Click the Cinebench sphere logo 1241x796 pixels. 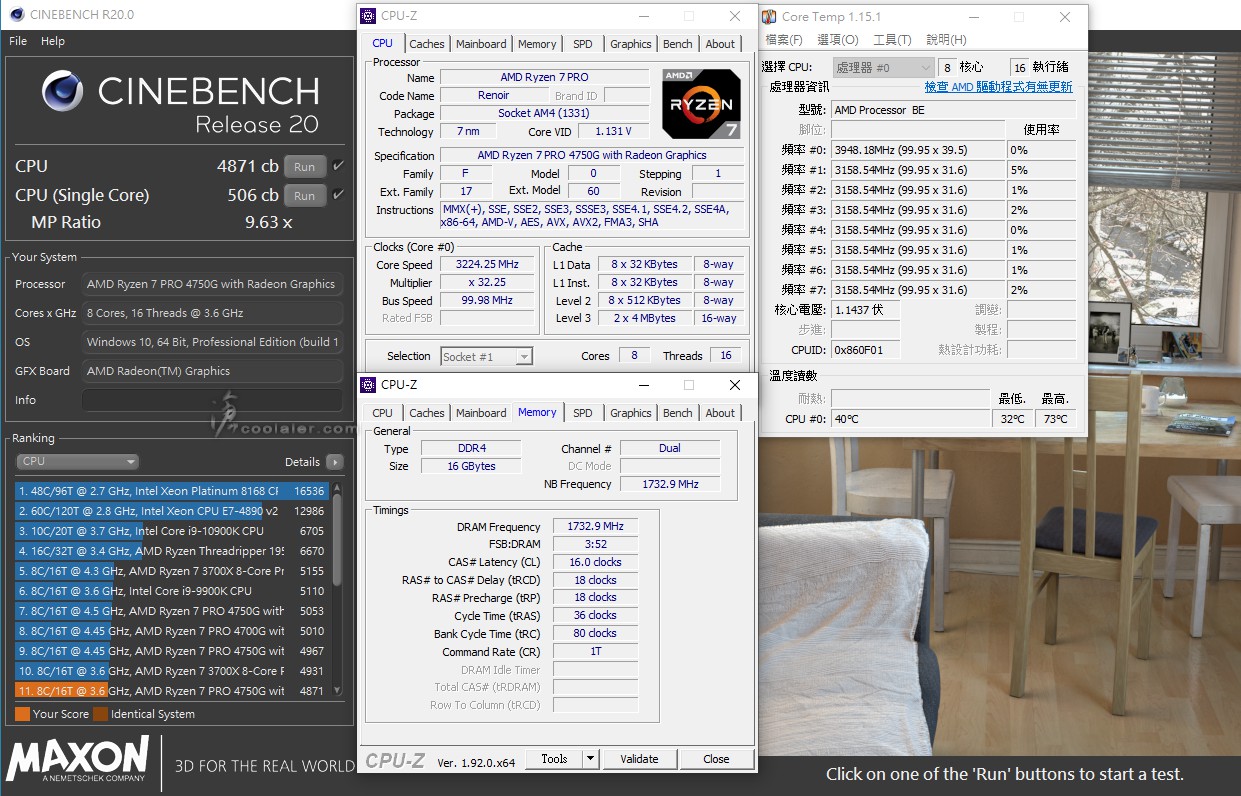click(x=63, y=91)
